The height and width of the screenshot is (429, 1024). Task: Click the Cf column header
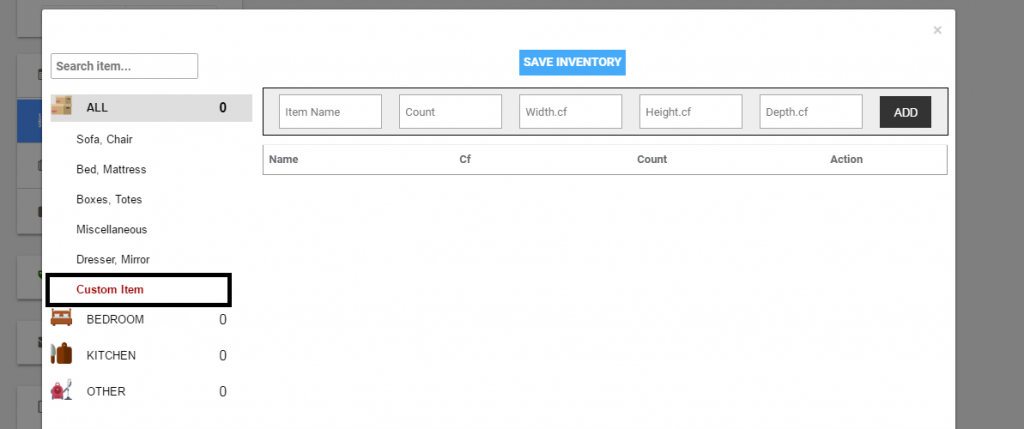pyautogui.click(x=465, y=159)
